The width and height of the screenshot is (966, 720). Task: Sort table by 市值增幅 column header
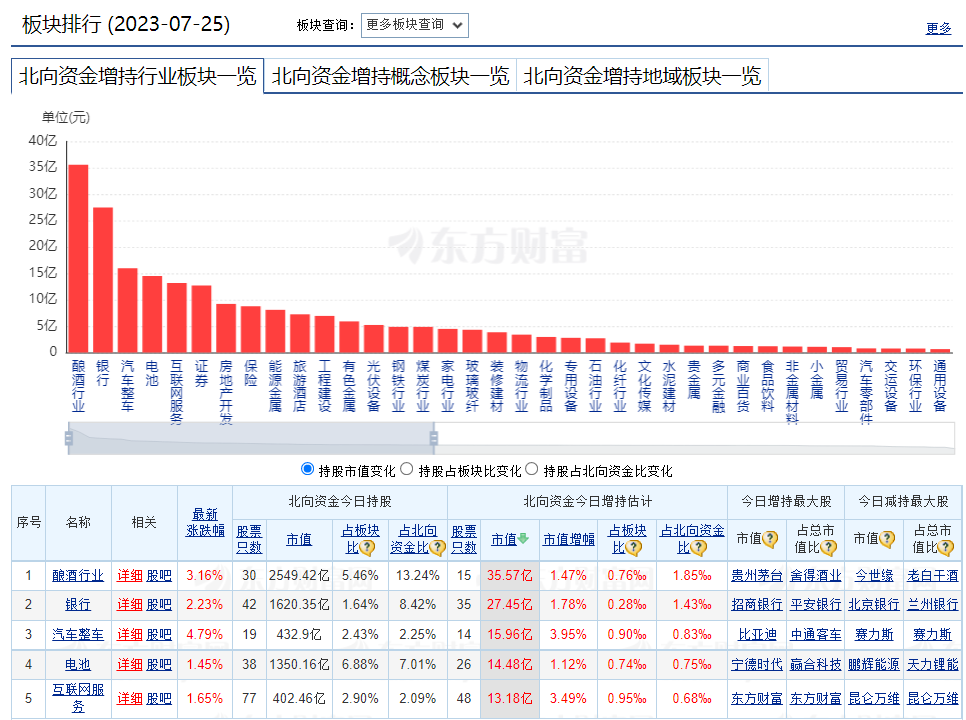click(569, 539)
